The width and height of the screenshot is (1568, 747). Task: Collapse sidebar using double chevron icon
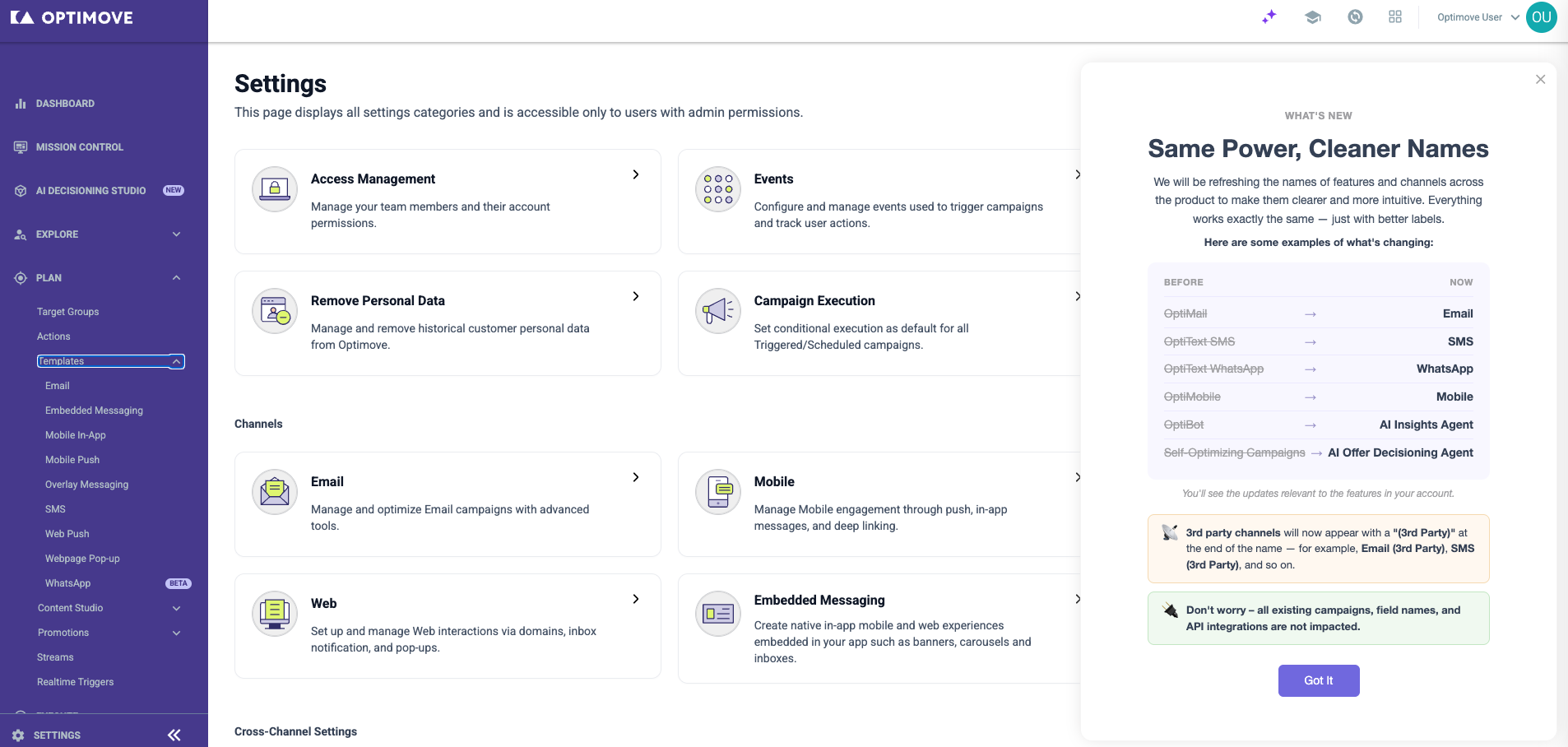pos(174,735)
